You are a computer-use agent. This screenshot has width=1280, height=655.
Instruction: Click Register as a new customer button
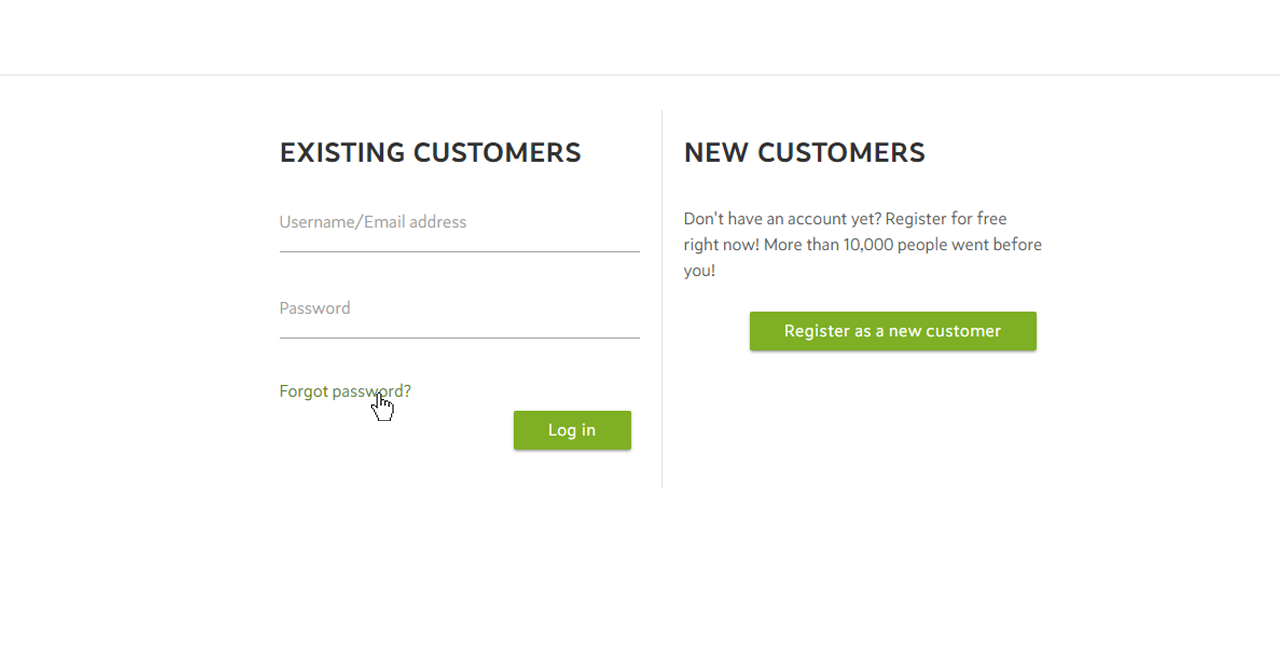893,331
